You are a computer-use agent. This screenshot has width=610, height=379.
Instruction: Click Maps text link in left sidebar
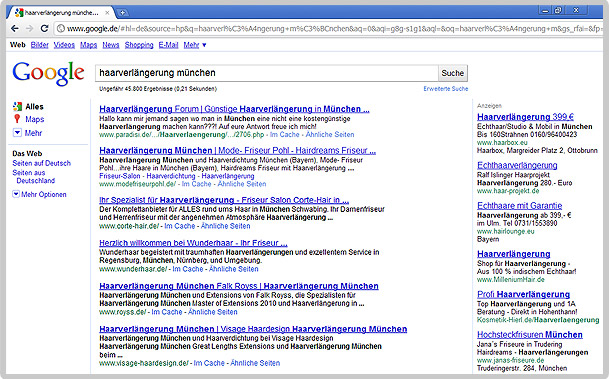click(x=35, y=119)
